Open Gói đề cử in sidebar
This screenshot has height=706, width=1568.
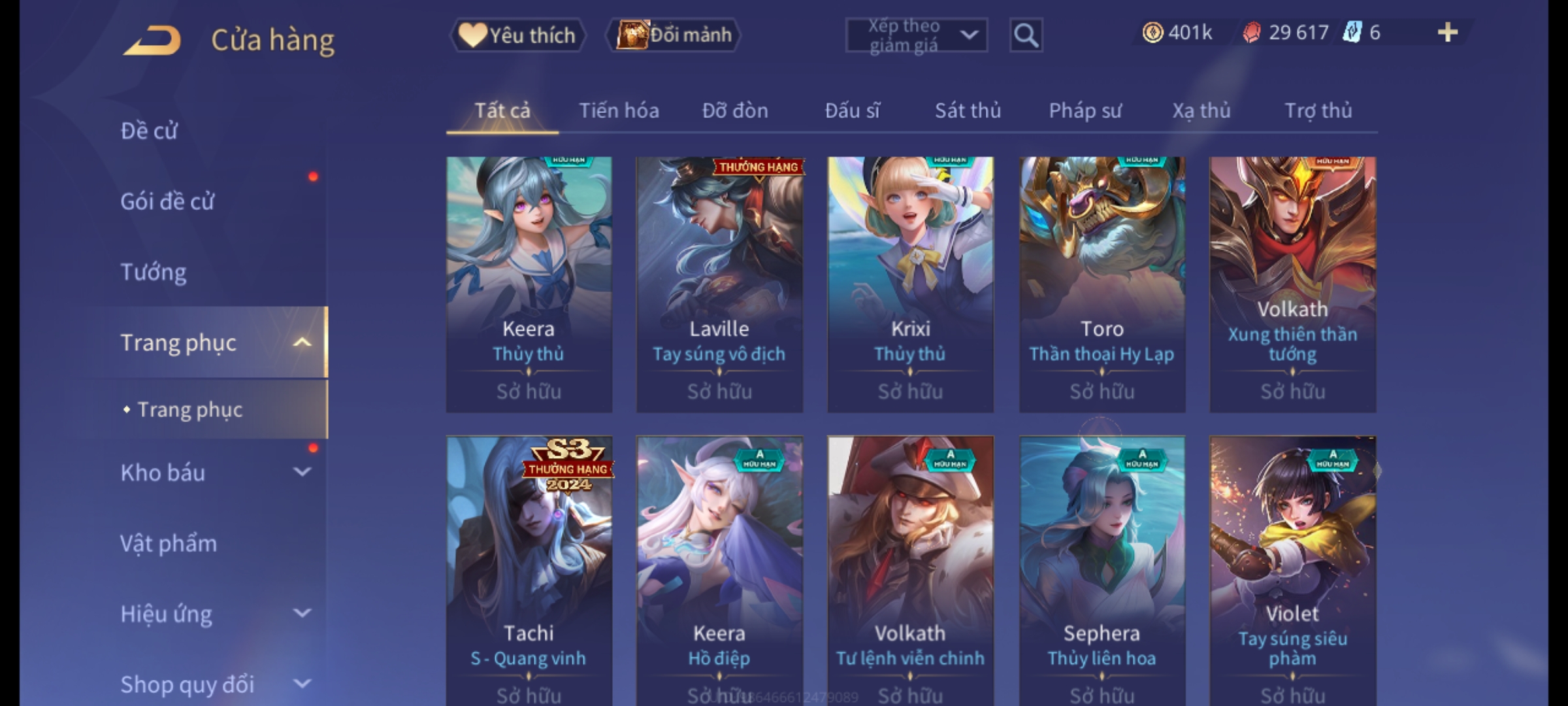coord(167,201)
